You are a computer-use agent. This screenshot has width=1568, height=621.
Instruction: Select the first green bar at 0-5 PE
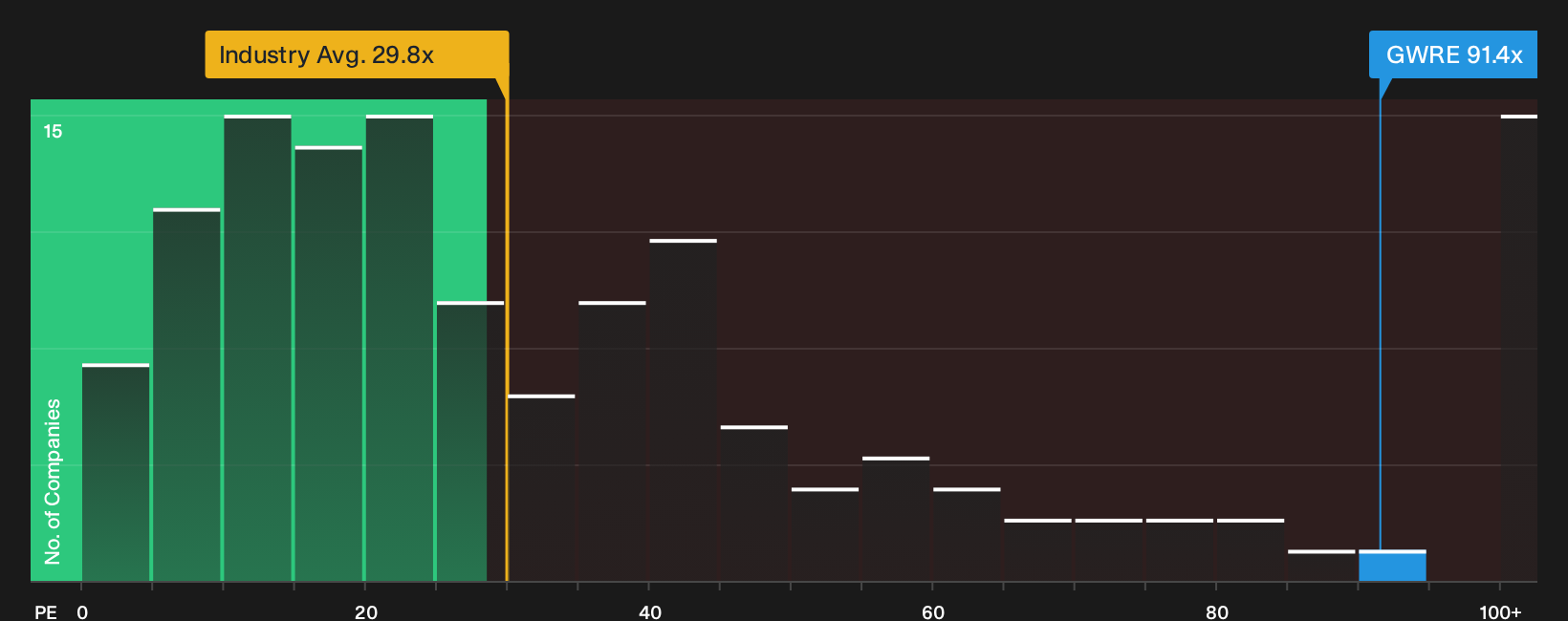[x=116, y=472]
